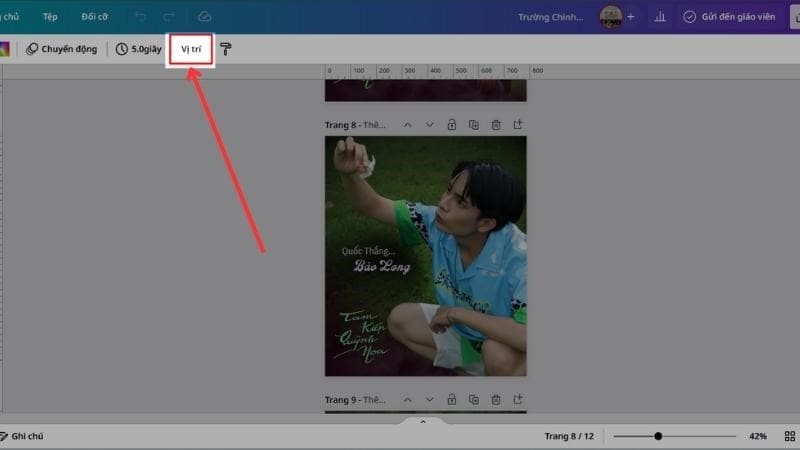
Task: Click the redo arrow icon
Action: (168, 17)
